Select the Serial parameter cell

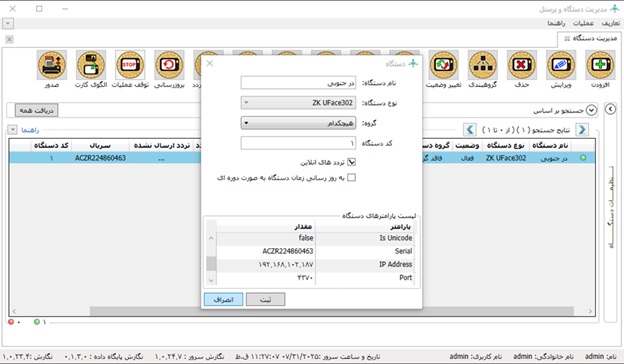coord(365,251)
